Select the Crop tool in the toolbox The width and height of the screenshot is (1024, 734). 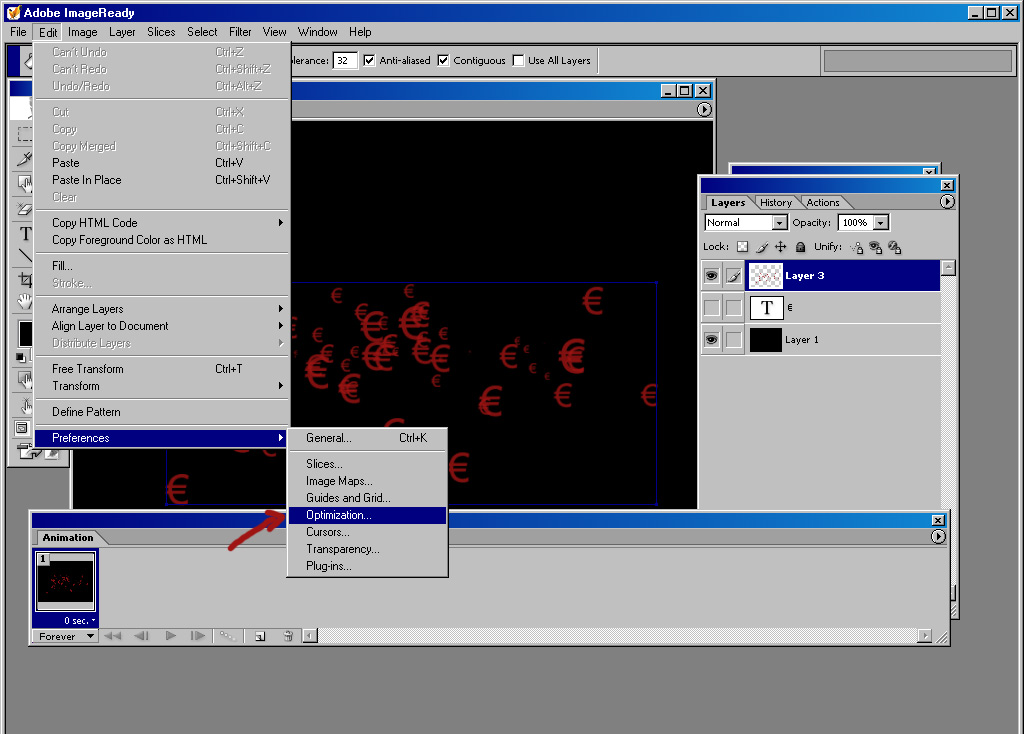(24, 281)
